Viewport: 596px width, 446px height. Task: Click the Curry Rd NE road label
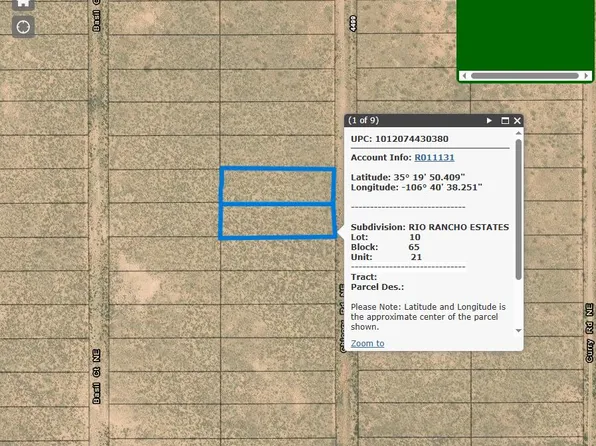tap(589, 333)
